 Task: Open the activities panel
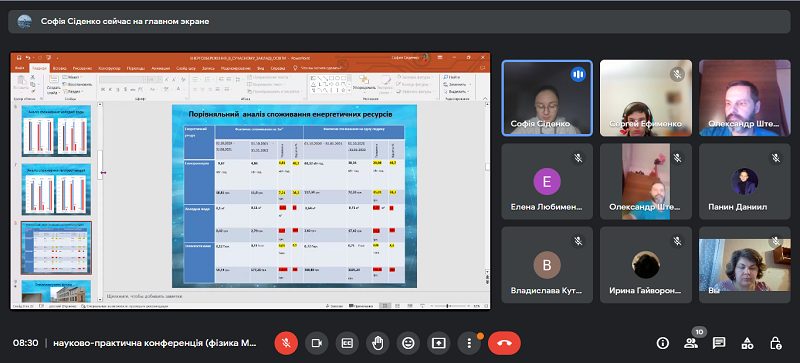tap(747, 343)
